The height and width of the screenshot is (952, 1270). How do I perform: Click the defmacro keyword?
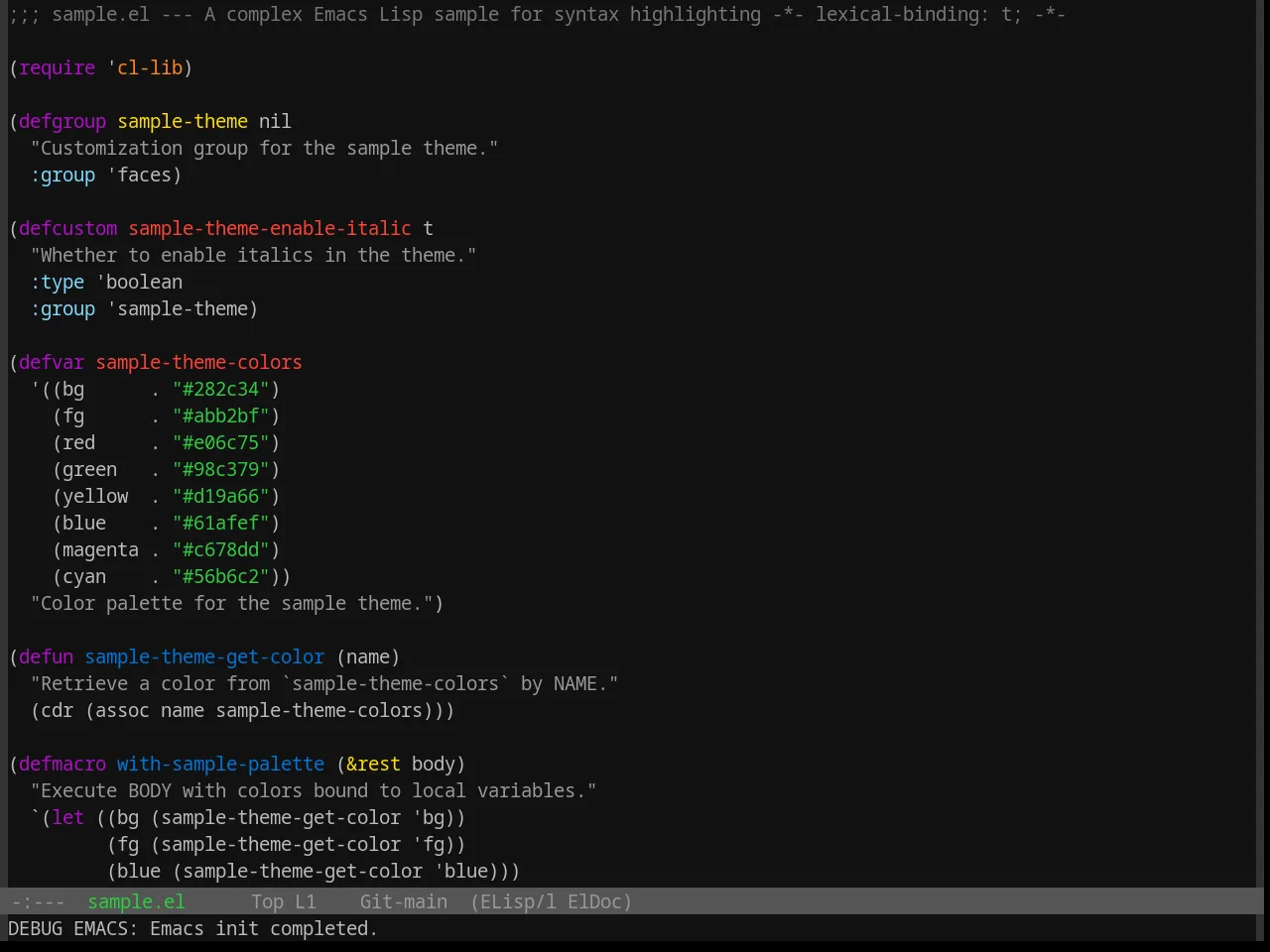[x=63, y=764]
